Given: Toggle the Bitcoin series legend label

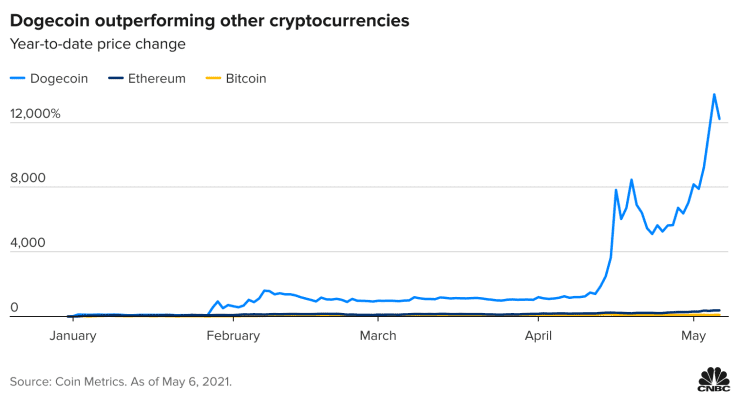Looking at the screenshot, I should (246, 78).
